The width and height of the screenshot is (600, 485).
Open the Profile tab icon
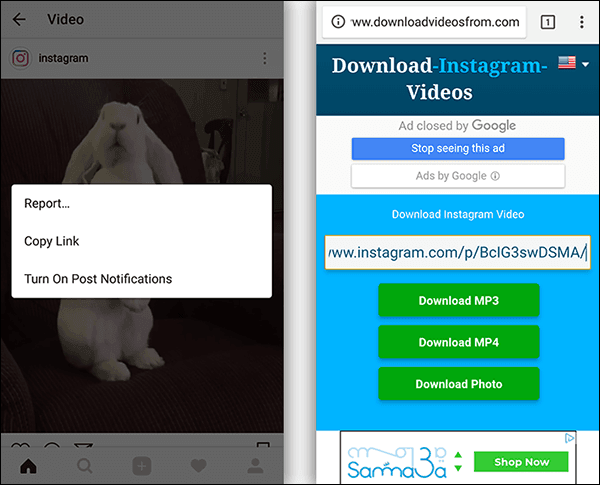(x=255, y=466)
